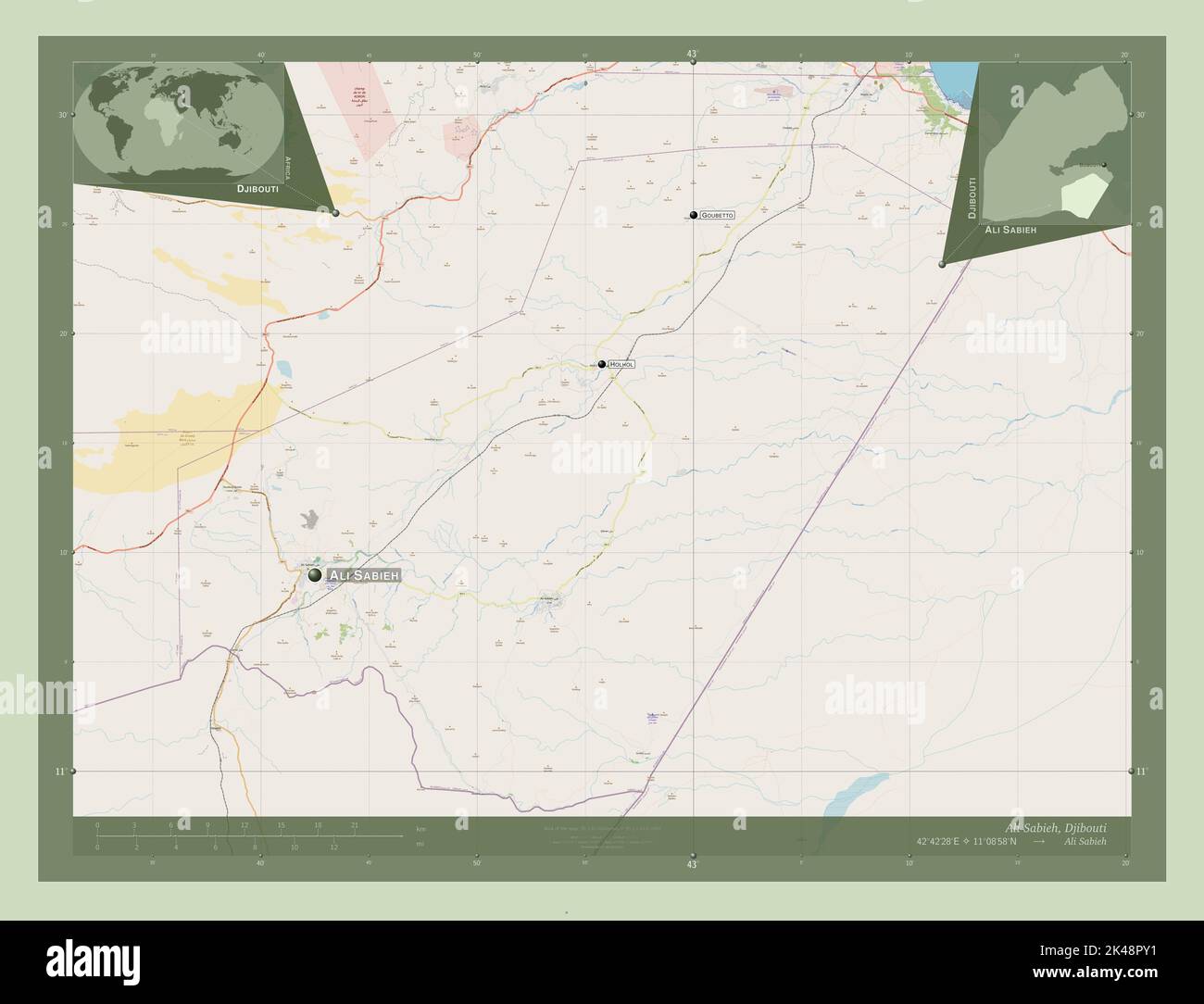The width and height of the screenshot is (1204, 1004).
Task: Click the Ali Sabieh city label
Action: [365, 576]
